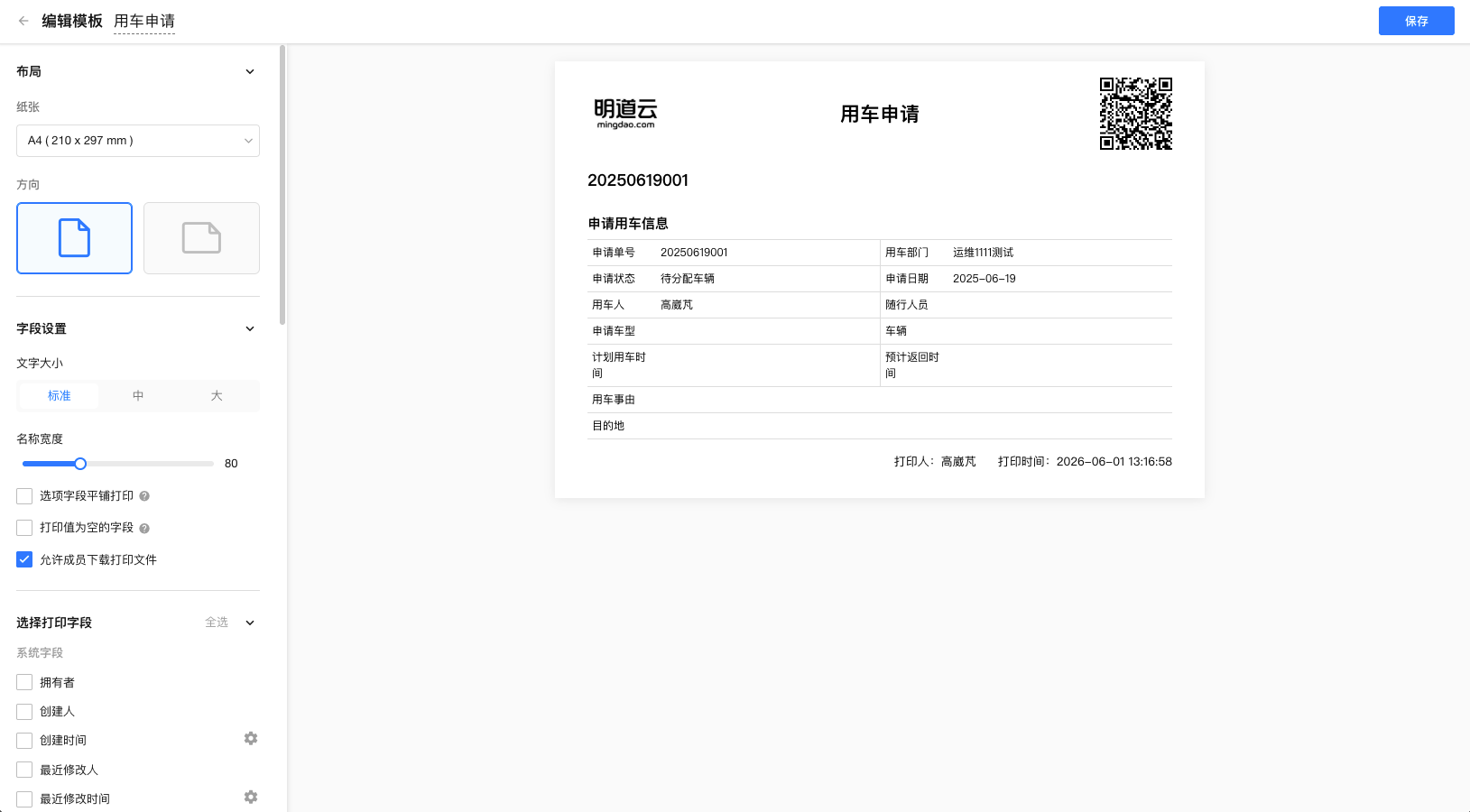Click help icon beside 选项字段平铺打印
The height and width of the screenshot is (812, 1470).
click(x=144, y=496)
